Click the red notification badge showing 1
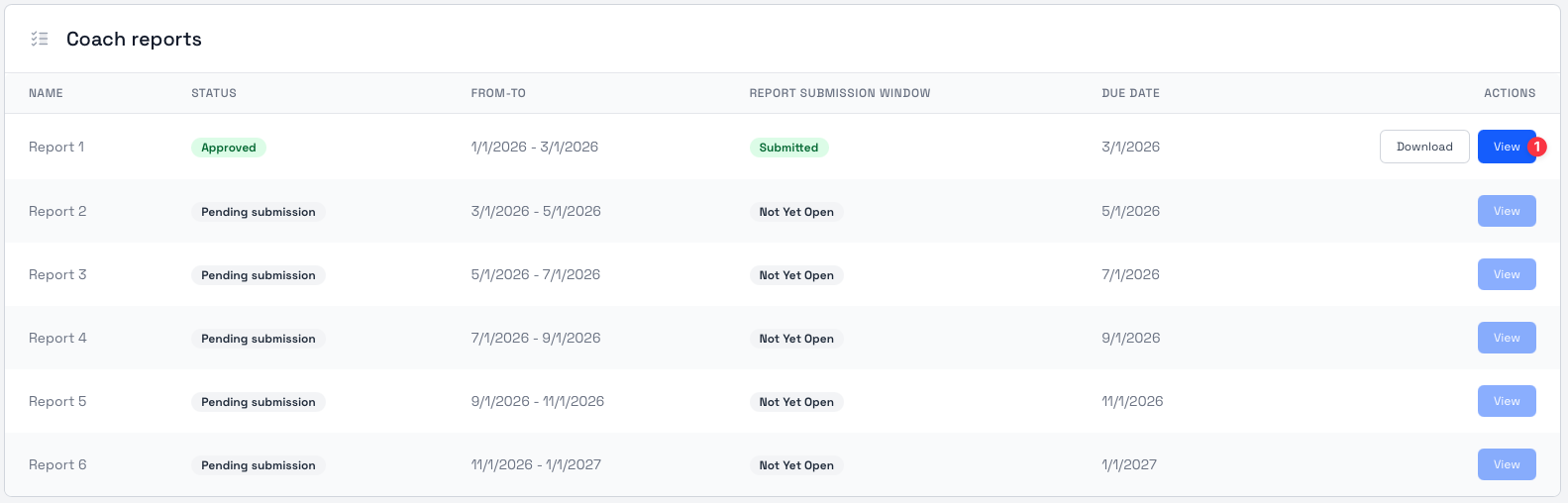The height and width of the screenshot is (503, 1568). [1536, 147]
